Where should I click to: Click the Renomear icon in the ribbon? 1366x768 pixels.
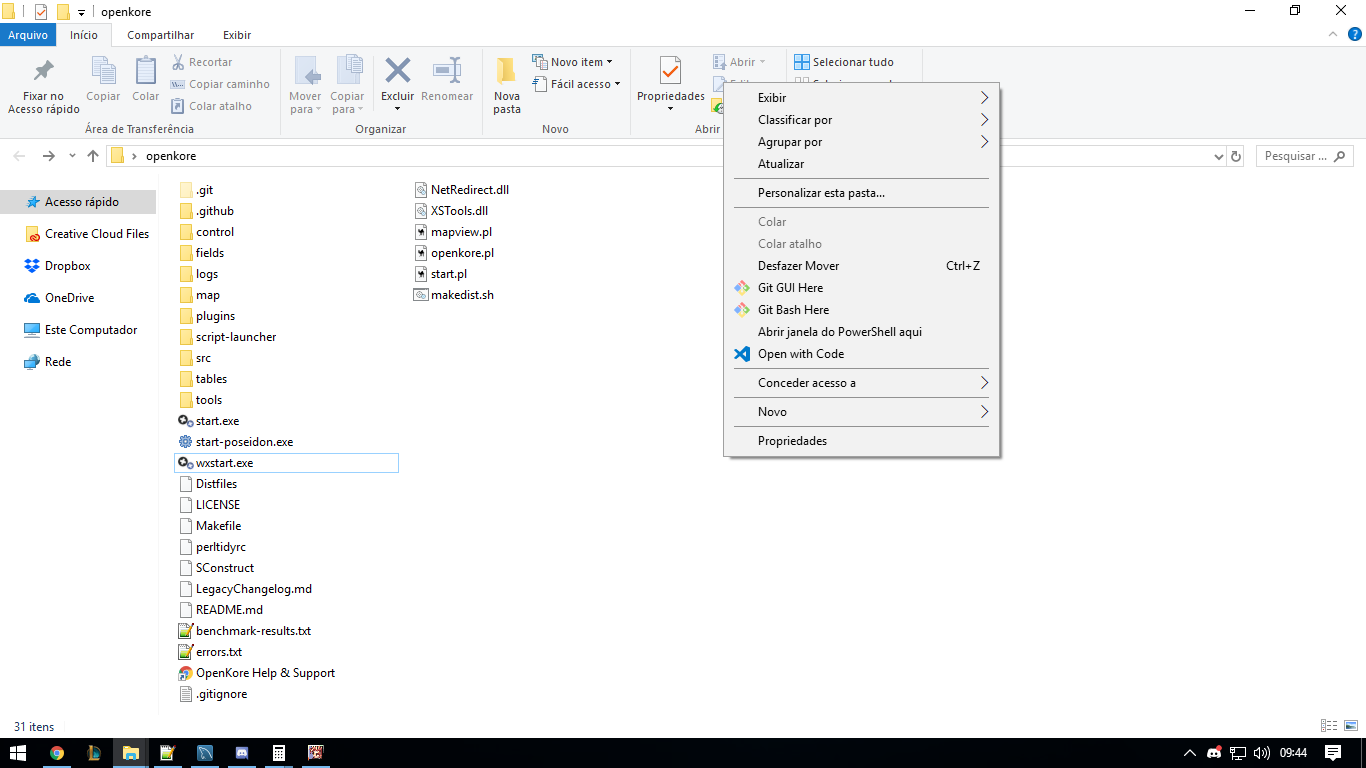coord(447,75)
